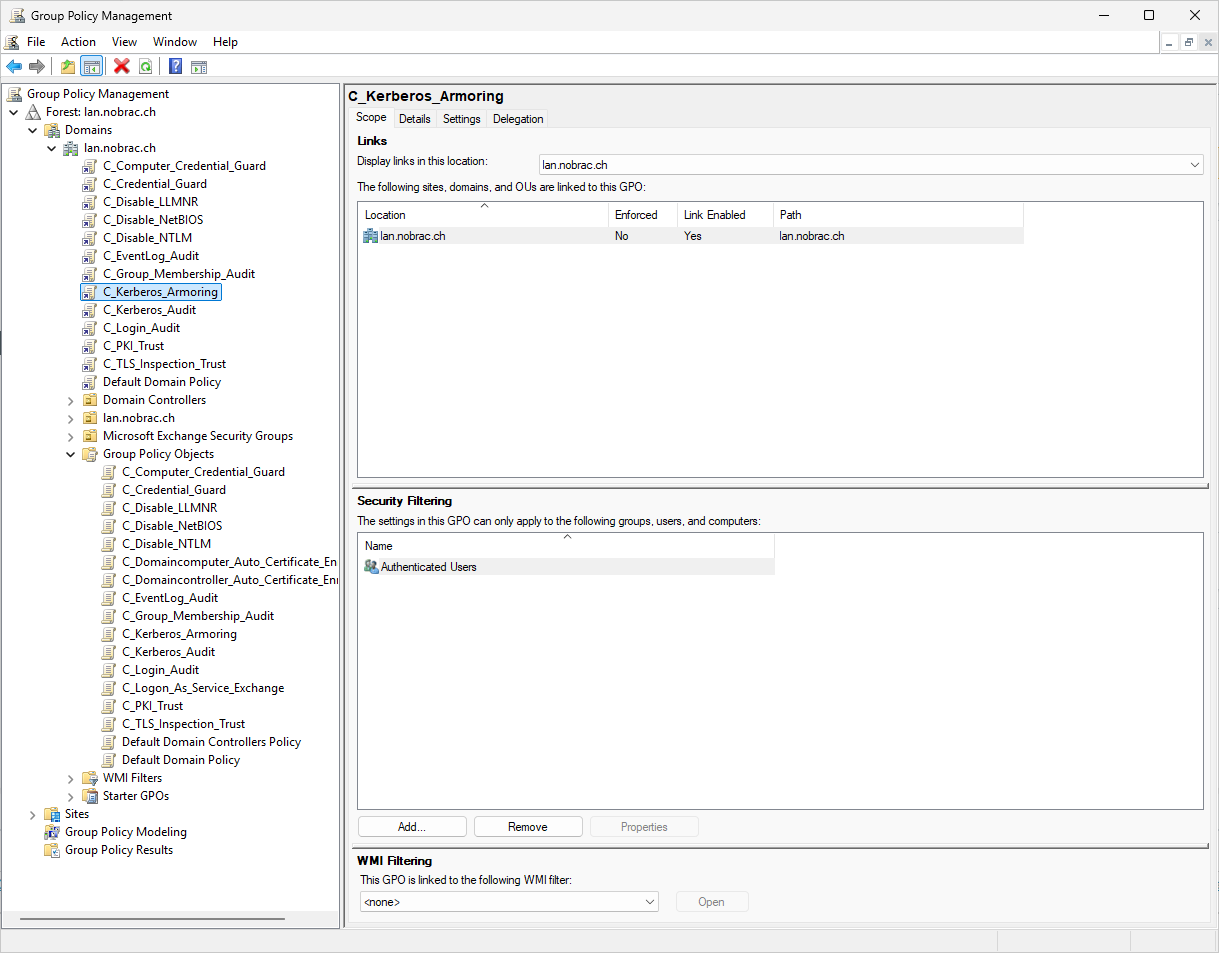Select C_Domaincomputer_Auto_Certificate_En GPO
Screen dimensions: 1219x953
pyautogui.click(x=229, y=562)
